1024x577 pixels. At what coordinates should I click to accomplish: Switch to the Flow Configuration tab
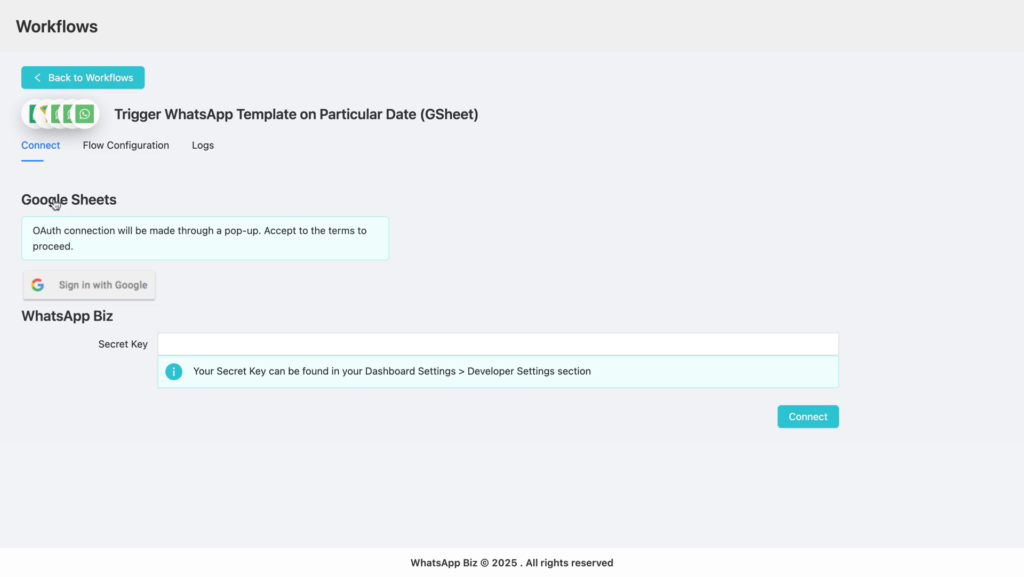(126, 145)
